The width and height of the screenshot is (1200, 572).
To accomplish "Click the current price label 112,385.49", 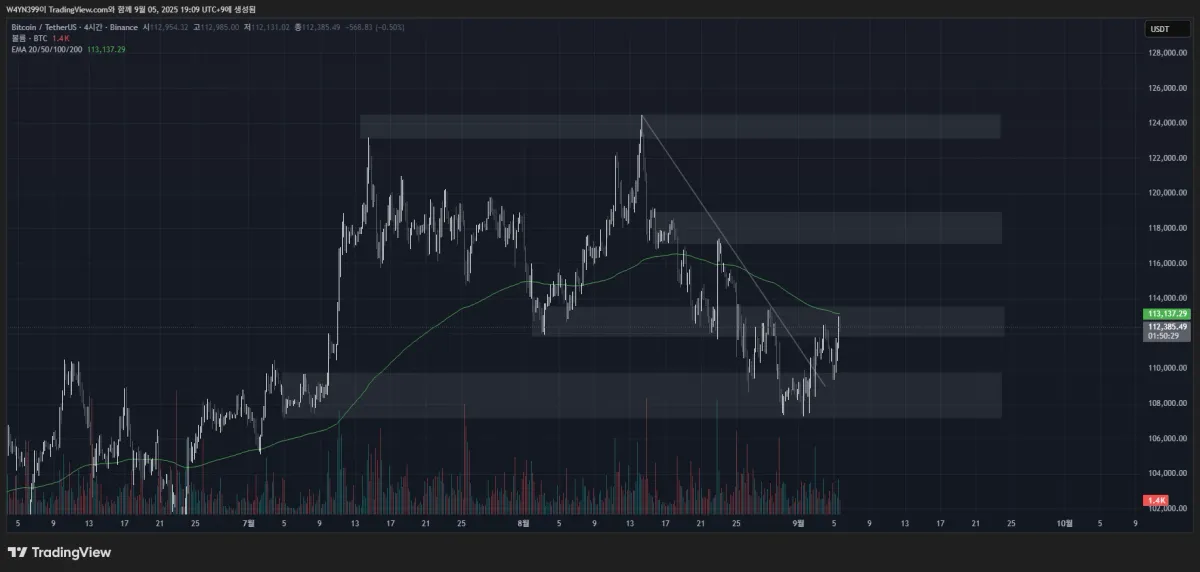I will pos(1166,327).
